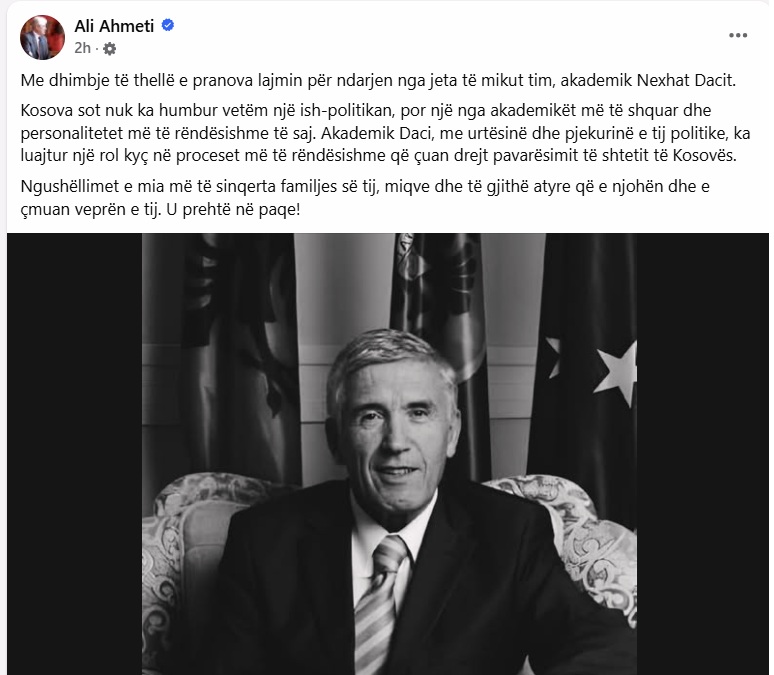Click the first paragraph mentioning Nexhat Dacit
774x675 pixels.
[x=378, y=80]
